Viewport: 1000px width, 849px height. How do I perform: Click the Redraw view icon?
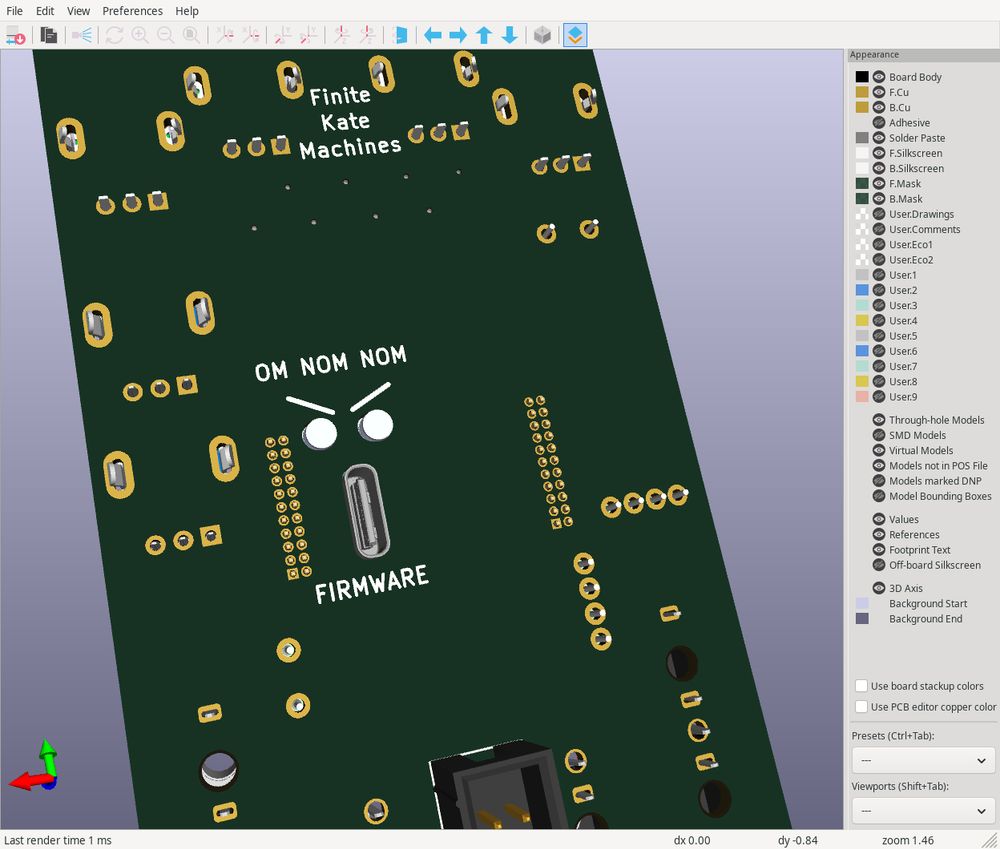[115, 35]
